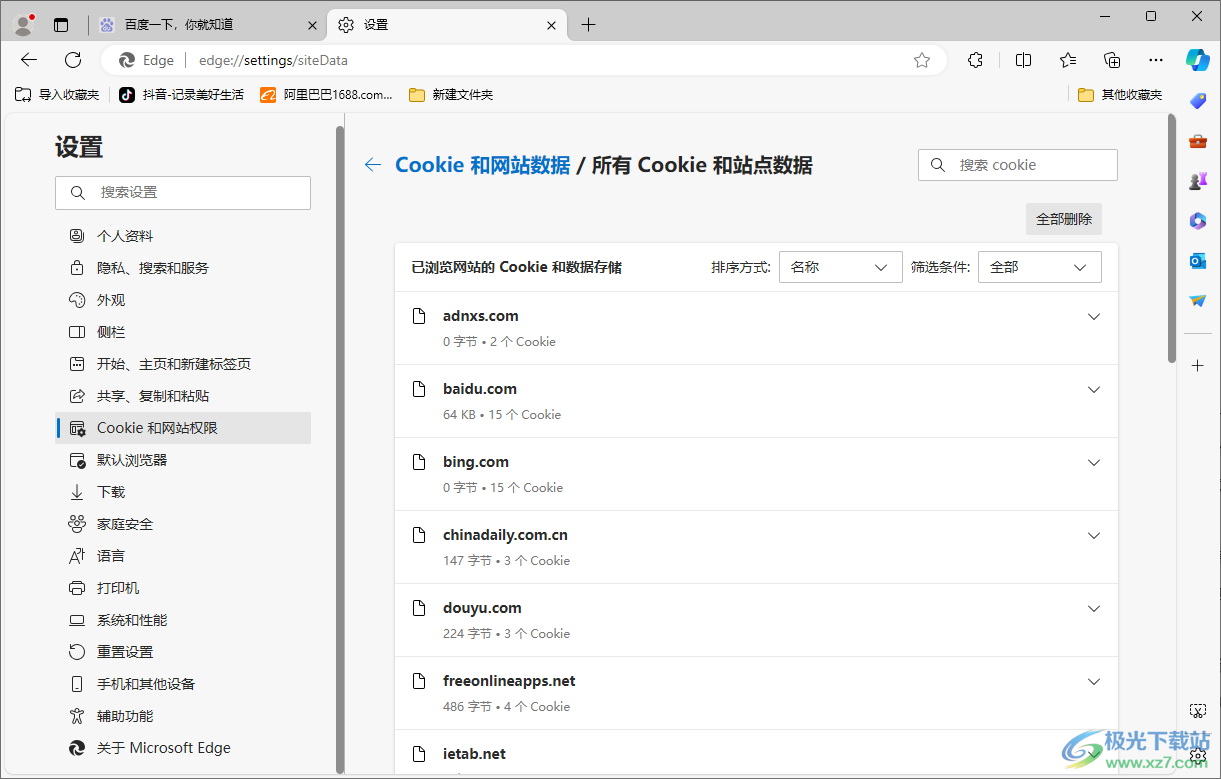Select Cookie 和网站权限 in sidebar

click(x=183, y=428)
